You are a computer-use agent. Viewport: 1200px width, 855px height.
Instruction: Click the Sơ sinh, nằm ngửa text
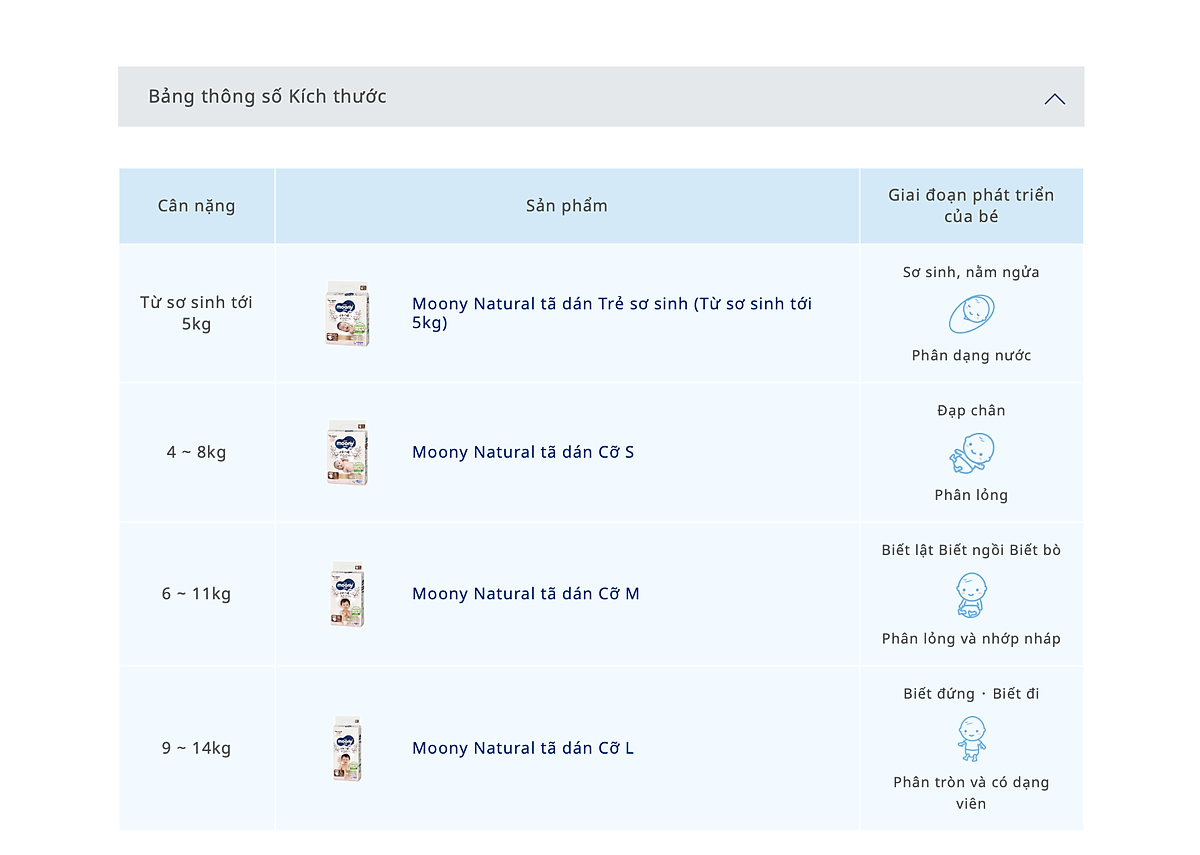click(x=971, y=272)
